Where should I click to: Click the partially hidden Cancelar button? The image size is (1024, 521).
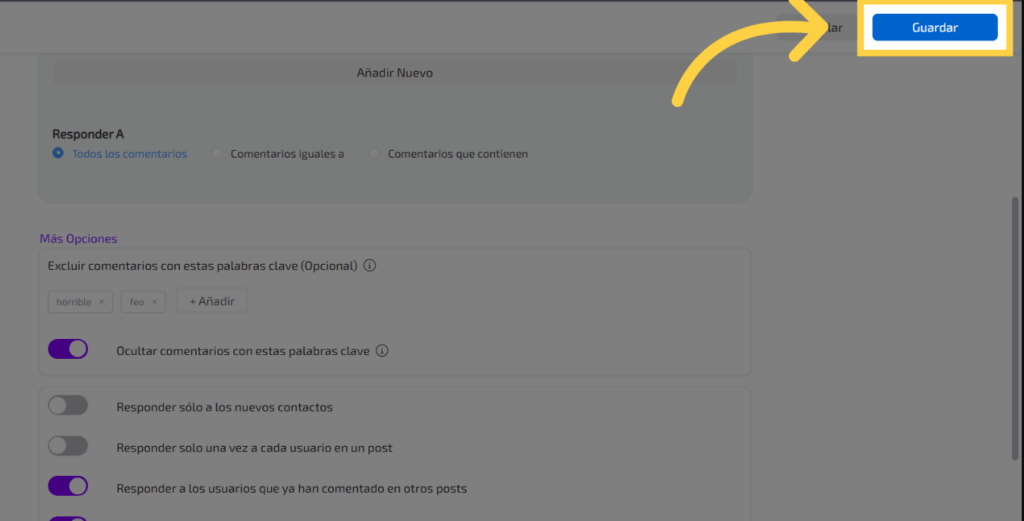[832, 28]
